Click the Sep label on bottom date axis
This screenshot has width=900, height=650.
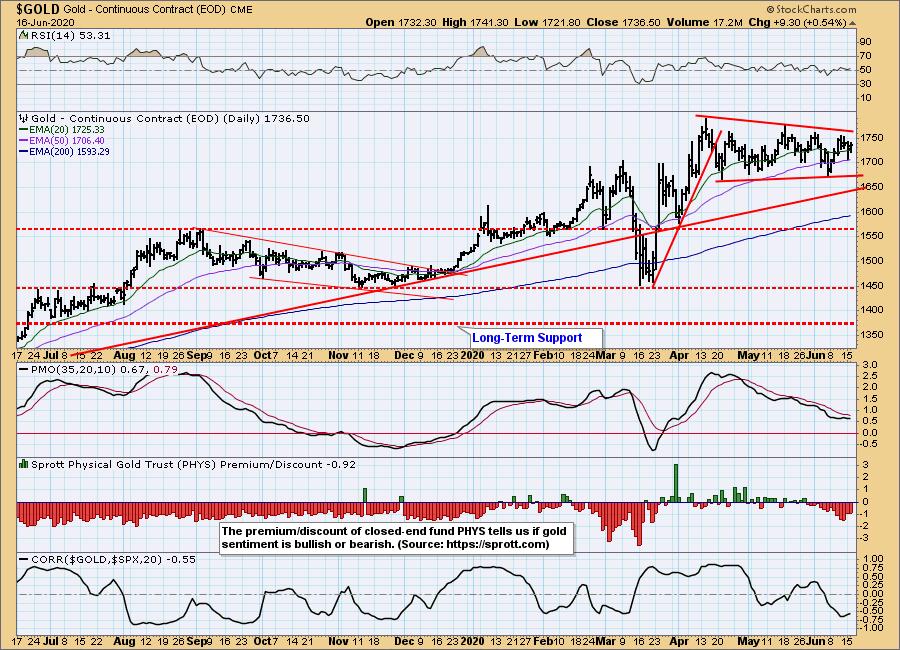(x=196, y=641)
